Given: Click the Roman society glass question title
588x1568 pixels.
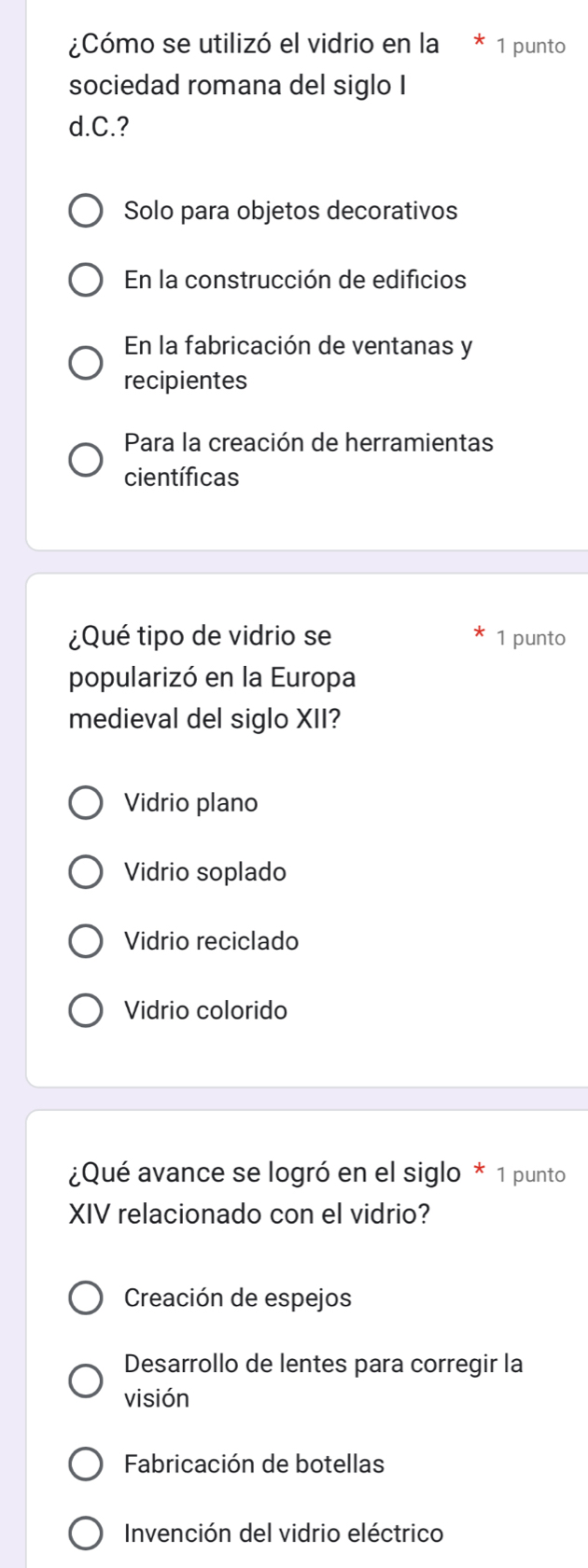Looking at the screenshot, I should (254, 85).
